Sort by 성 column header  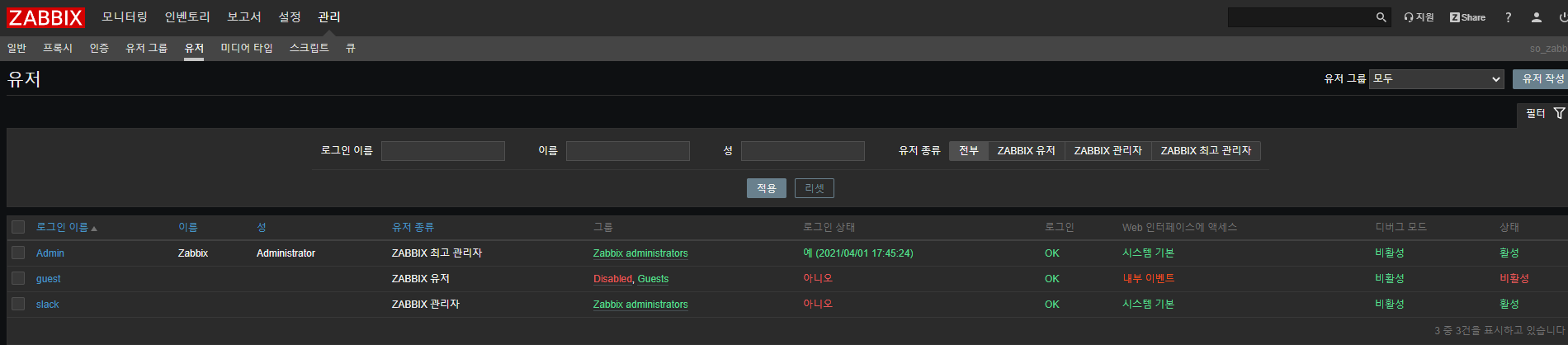(x=262, y=227)
